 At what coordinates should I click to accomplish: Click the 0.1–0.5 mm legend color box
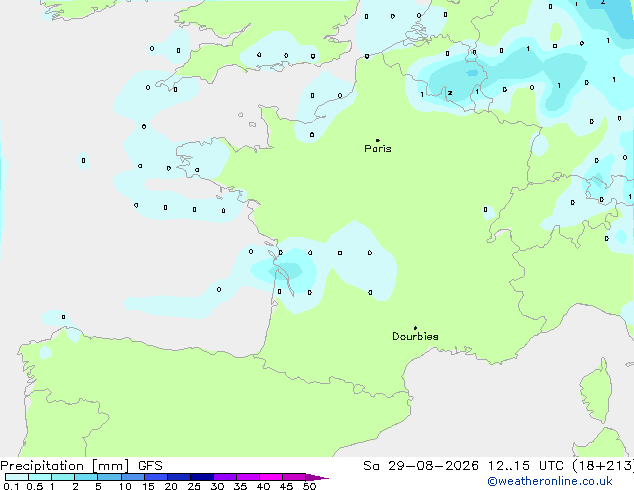coord(17,477)
